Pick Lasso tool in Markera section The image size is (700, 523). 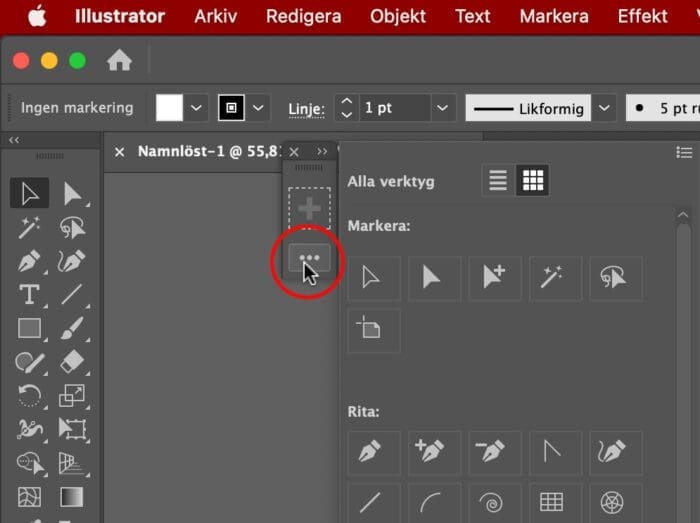(616, 278)
